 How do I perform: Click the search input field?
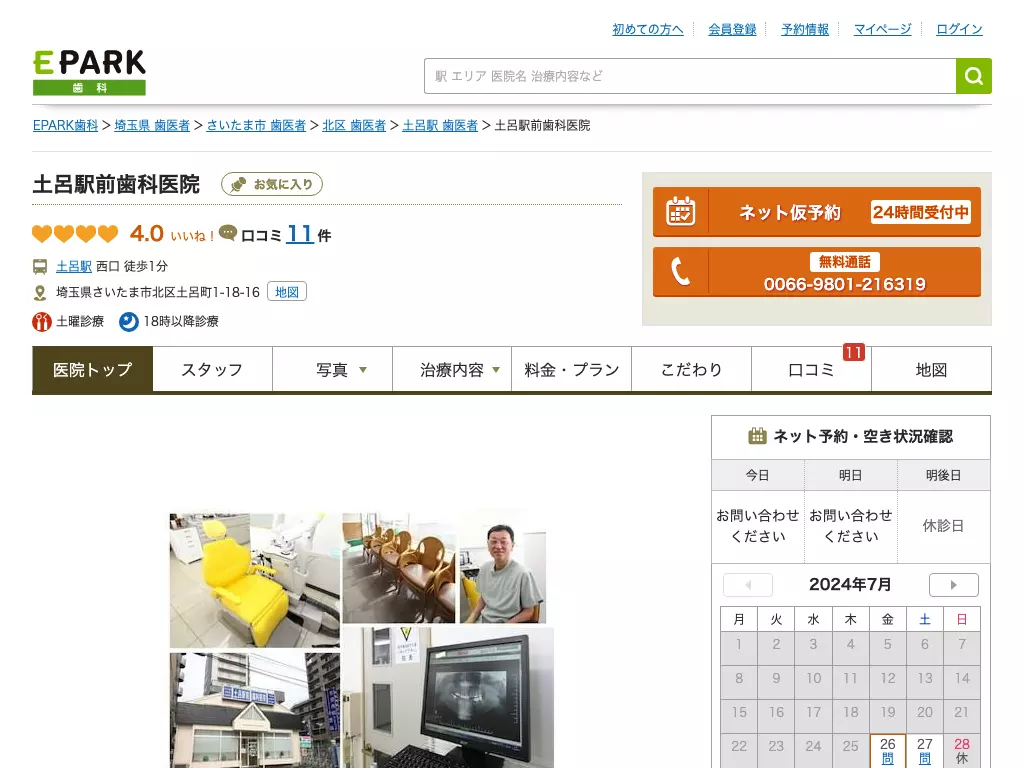point(690,76)
